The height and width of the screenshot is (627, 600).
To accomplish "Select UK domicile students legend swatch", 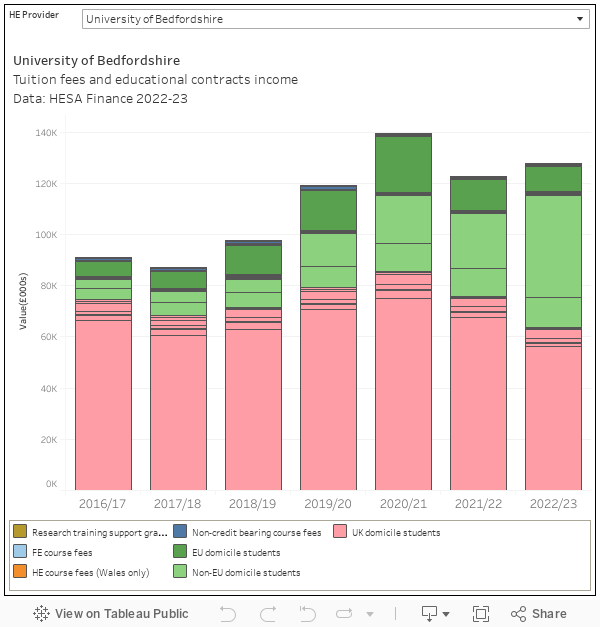I will 339,533.
